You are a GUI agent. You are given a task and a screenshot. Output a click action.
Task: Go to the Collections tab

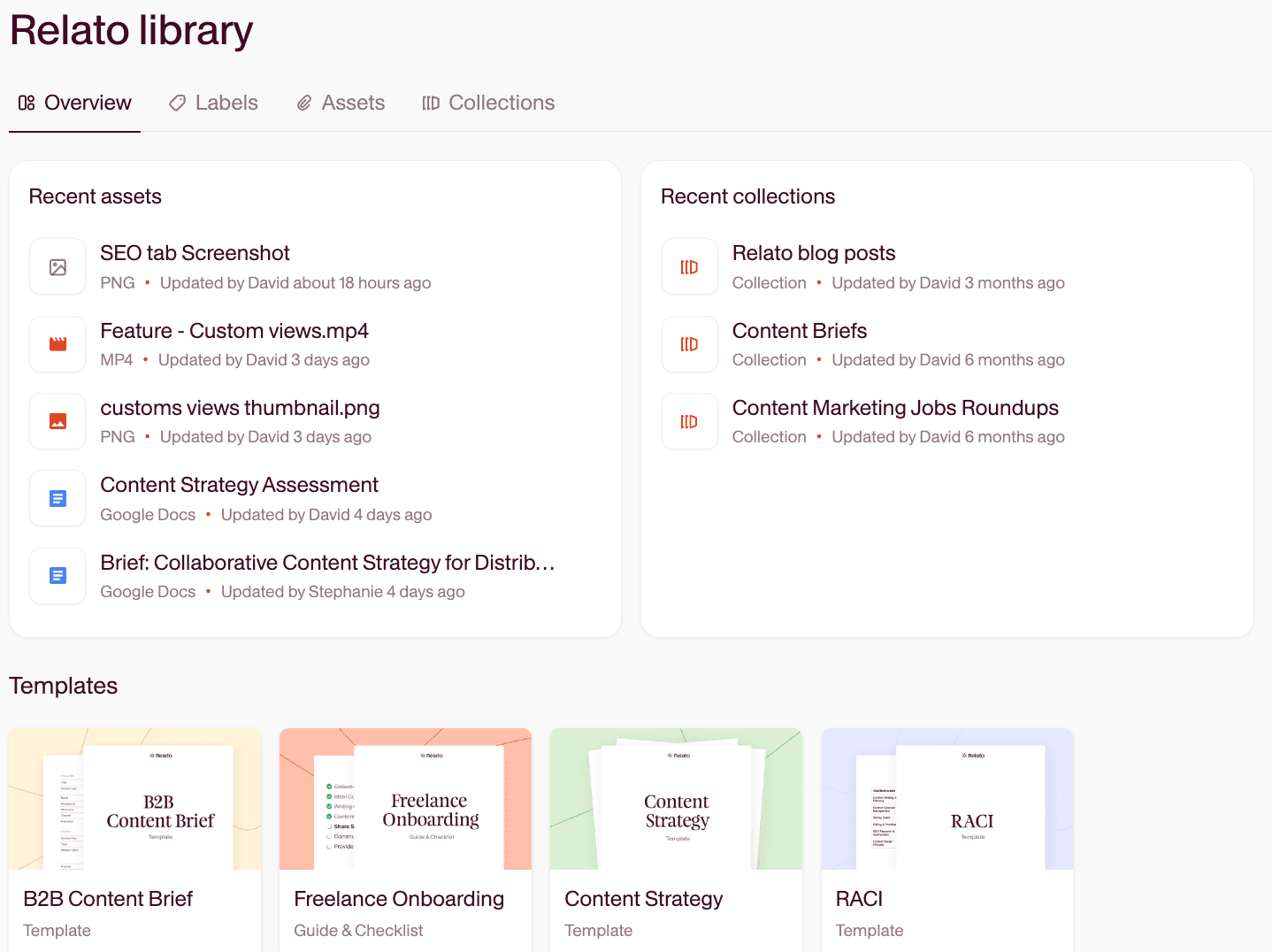click(488, 103)
